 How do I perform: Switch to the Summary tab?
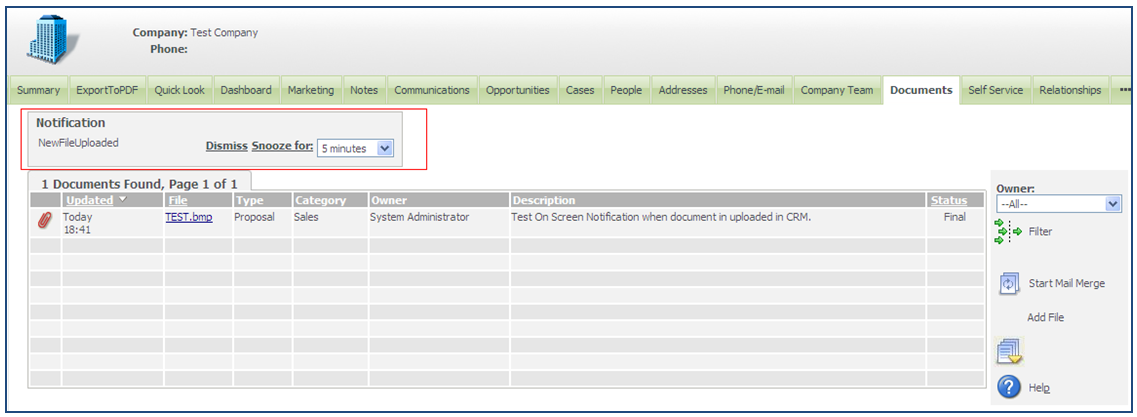point(38,90)
